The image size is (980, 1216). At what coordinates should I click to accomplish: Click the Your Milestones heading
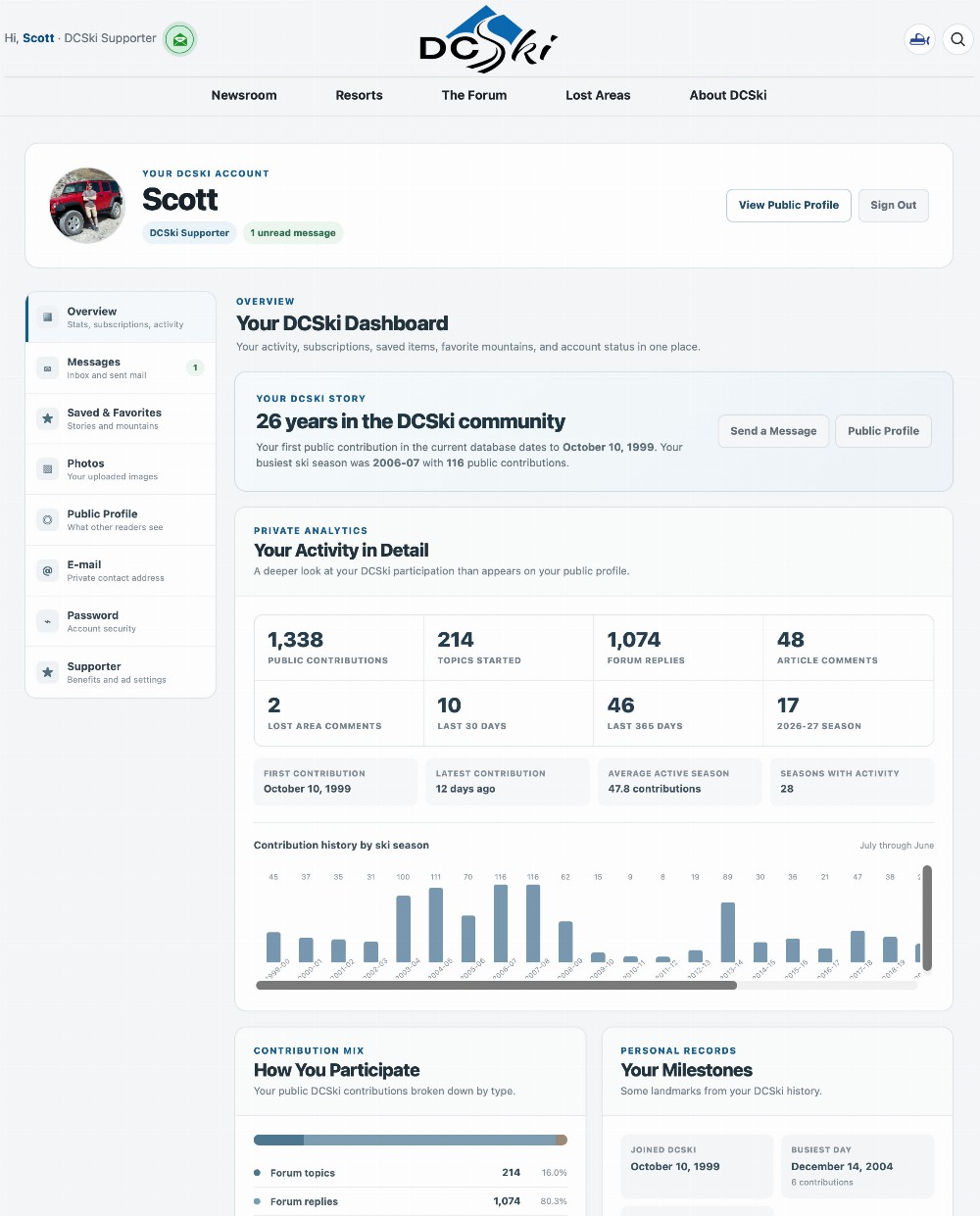click(686, 1070)
